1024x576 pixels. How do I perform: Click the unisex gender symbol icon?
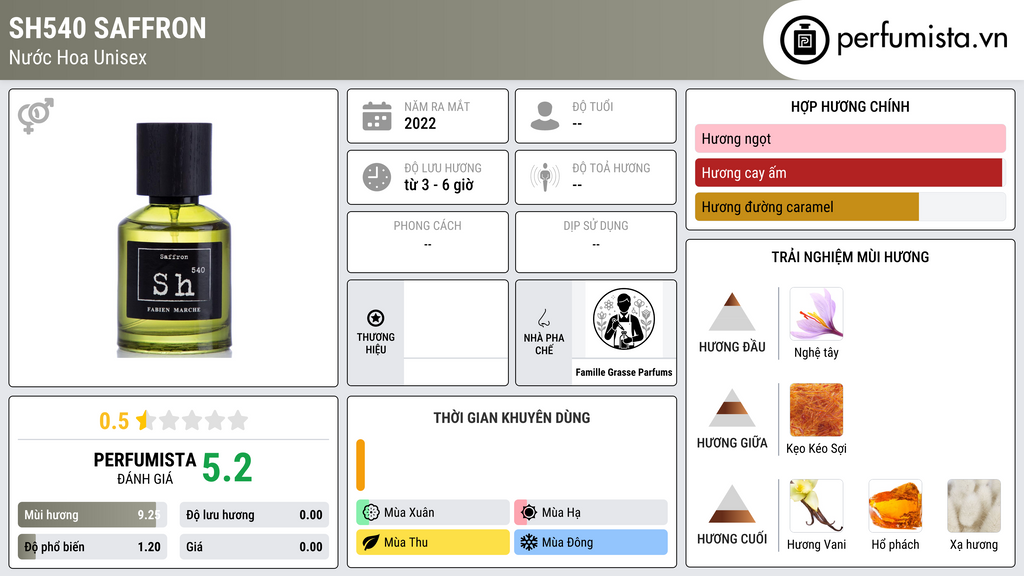[x=36, y=116]
